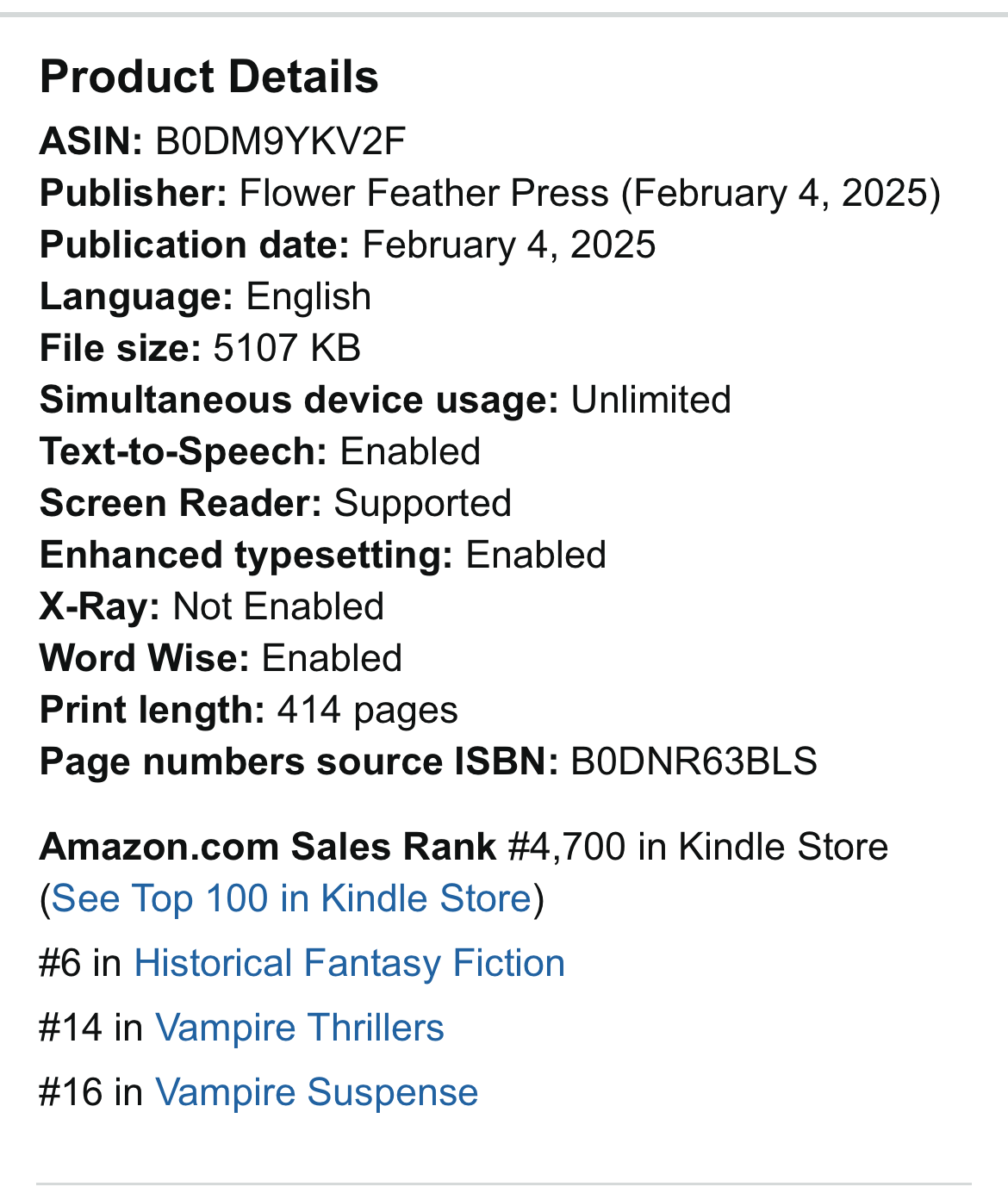Click the Product Details heading
Viewport: 1008px width, 1193px height.
[x=209, y=77]
